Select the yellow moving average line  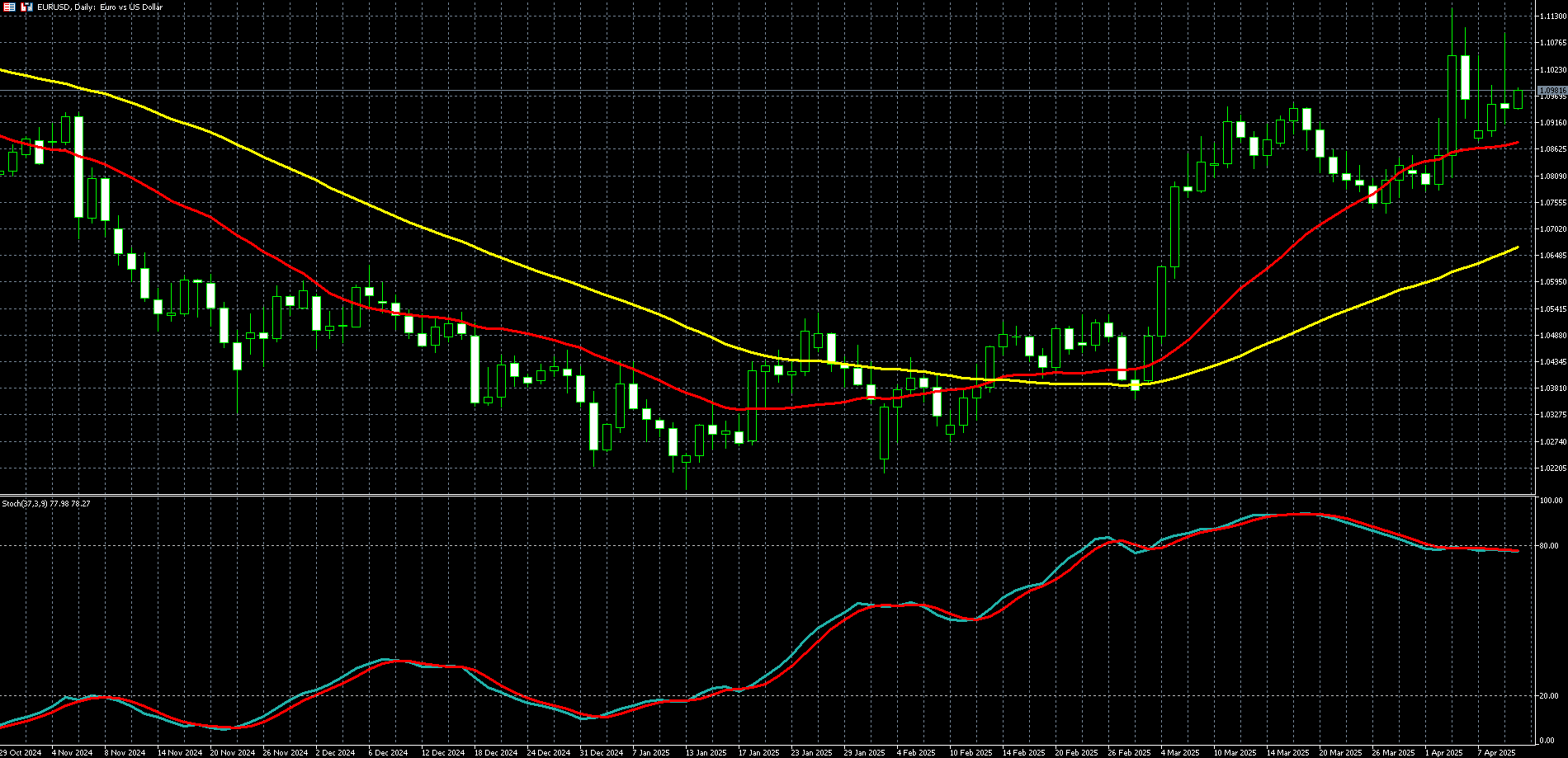click(495, 256)
